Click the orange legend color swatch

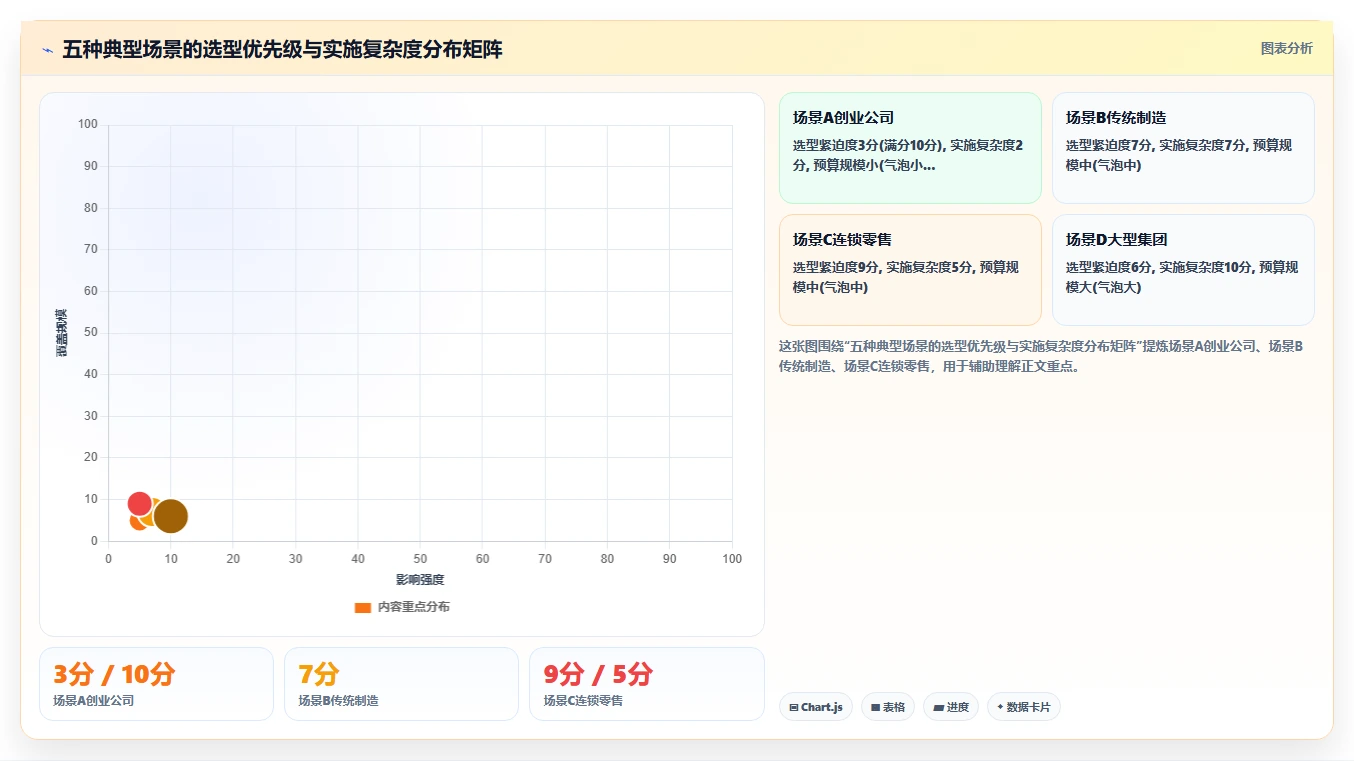tap(363, 607)
